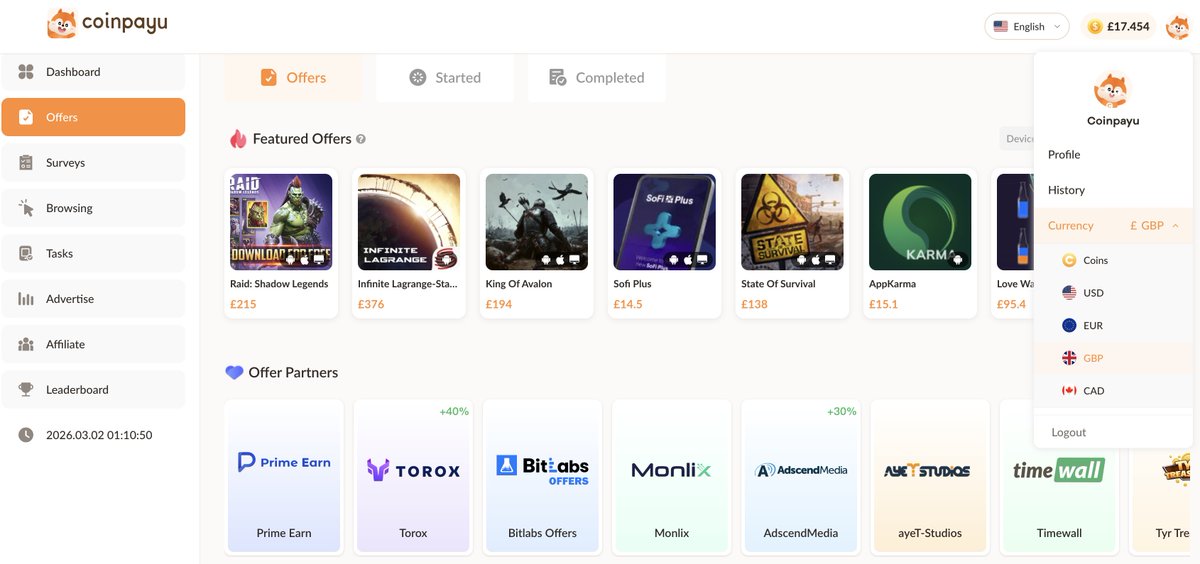Open the State Of Survival offer
Screen dimensions: 1200x564
pos(793,243)
